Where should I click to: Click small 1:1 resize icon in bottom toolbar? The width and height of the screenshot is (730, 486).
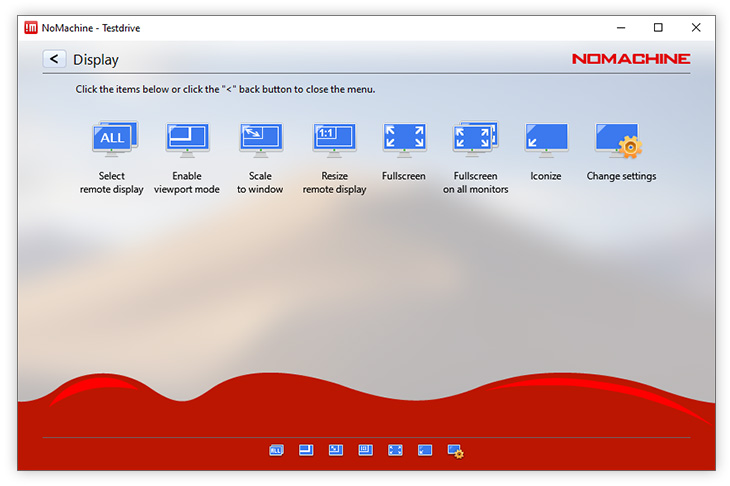[x=365, y=451]
